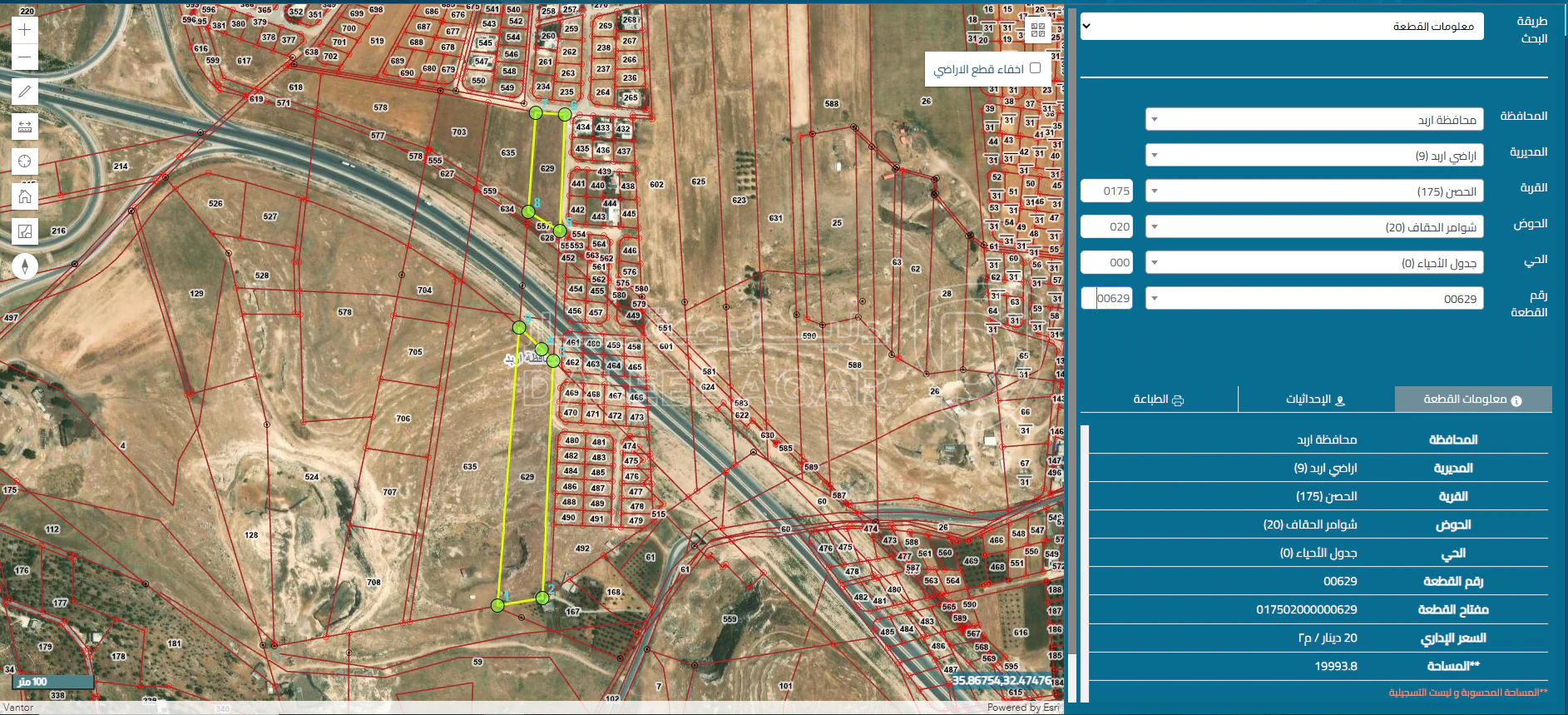This screenshot has width=1568, height=715.
Task: Select the parcel number row value 00629
Action: coord(1340,581)
